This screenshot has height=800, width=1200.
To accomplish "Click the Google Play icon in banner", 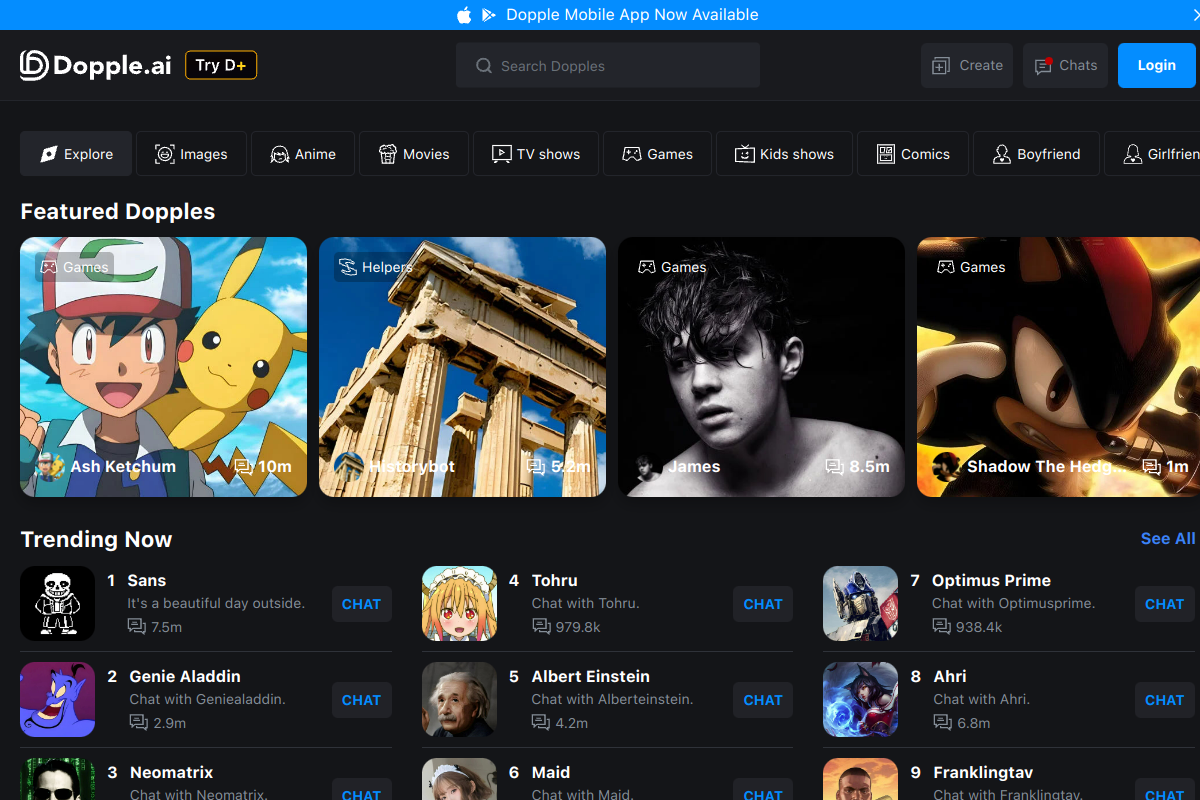I will (x=489, y=15).
